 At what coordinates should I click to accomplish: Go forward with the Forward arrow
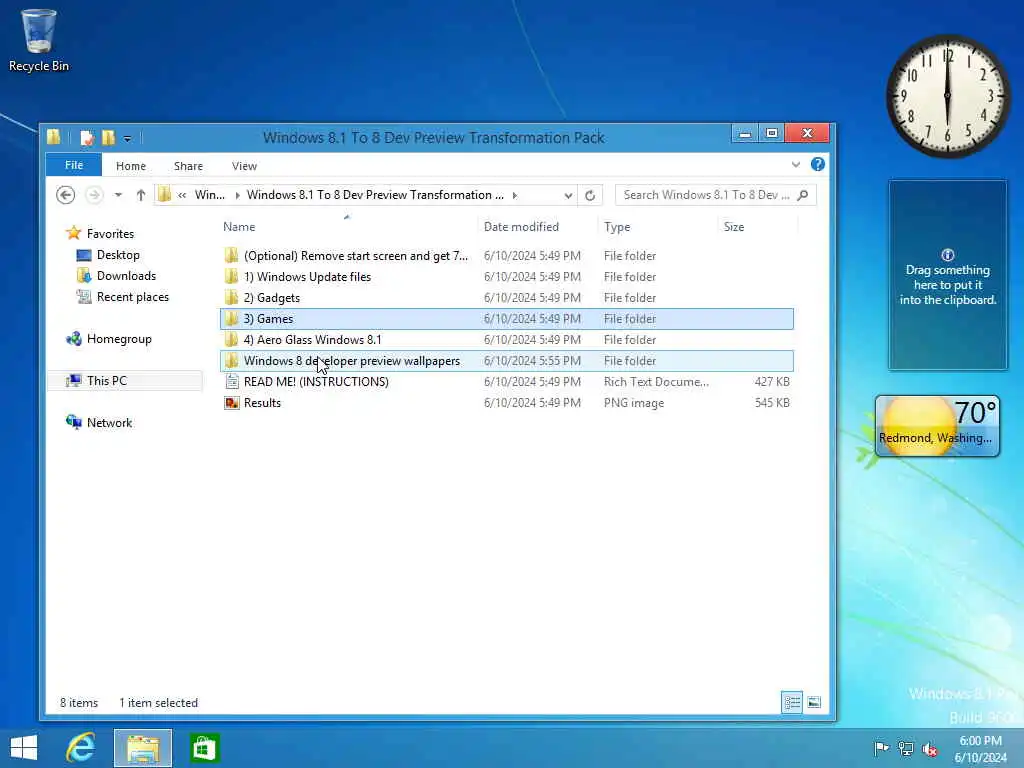[94, 195]
